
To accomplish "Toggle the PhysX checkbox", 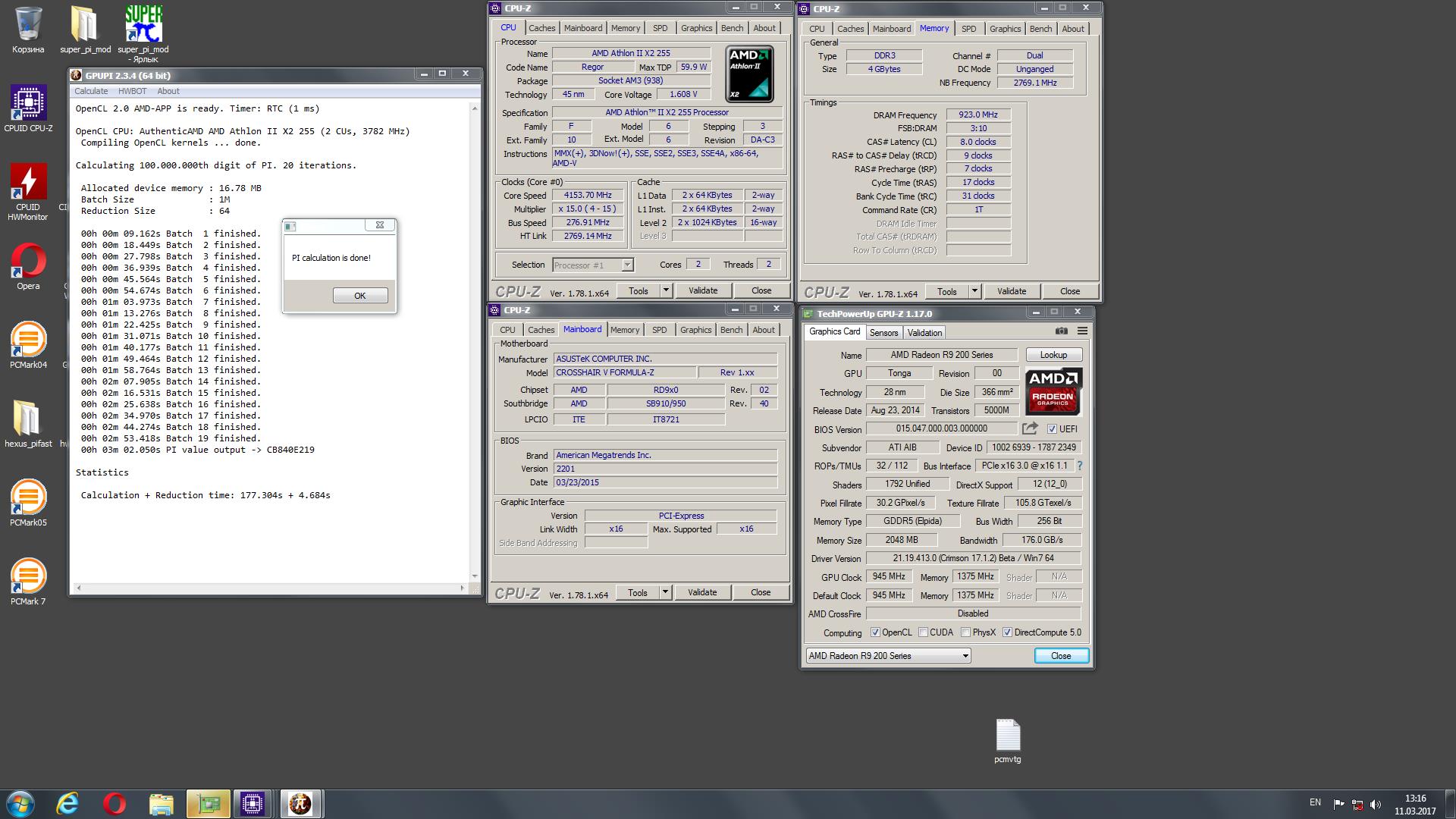I will 965,632.
